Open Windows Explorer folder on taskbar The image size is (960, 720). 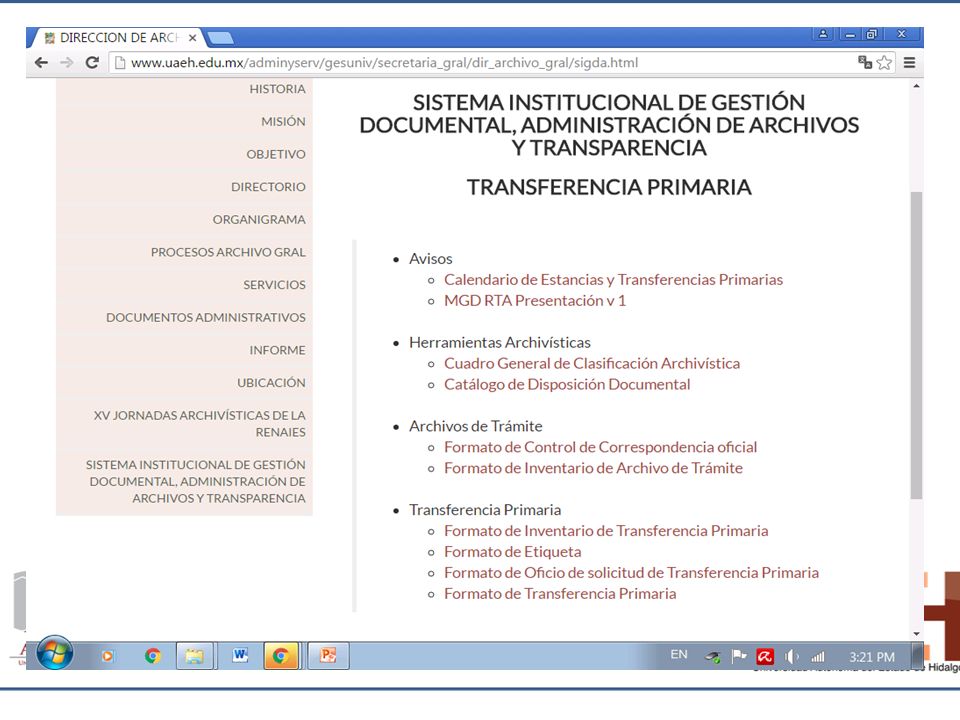point(195,656)
